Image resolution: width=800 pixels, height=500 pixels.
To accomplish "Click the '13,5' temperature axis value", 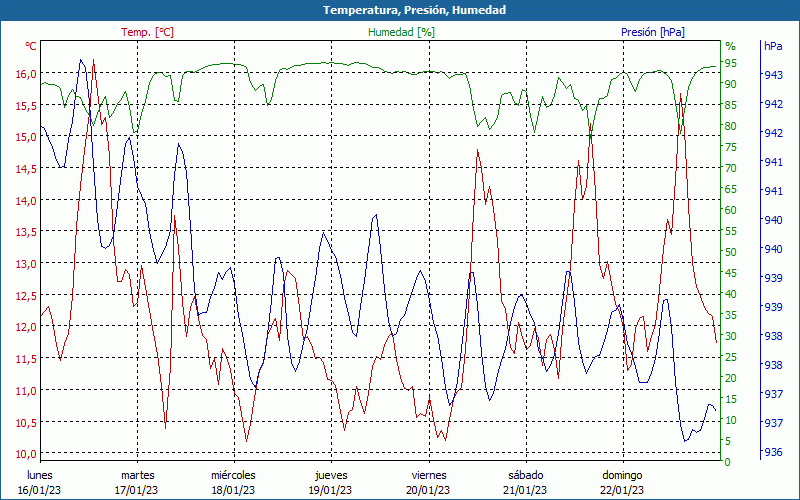I will (26, 232).
